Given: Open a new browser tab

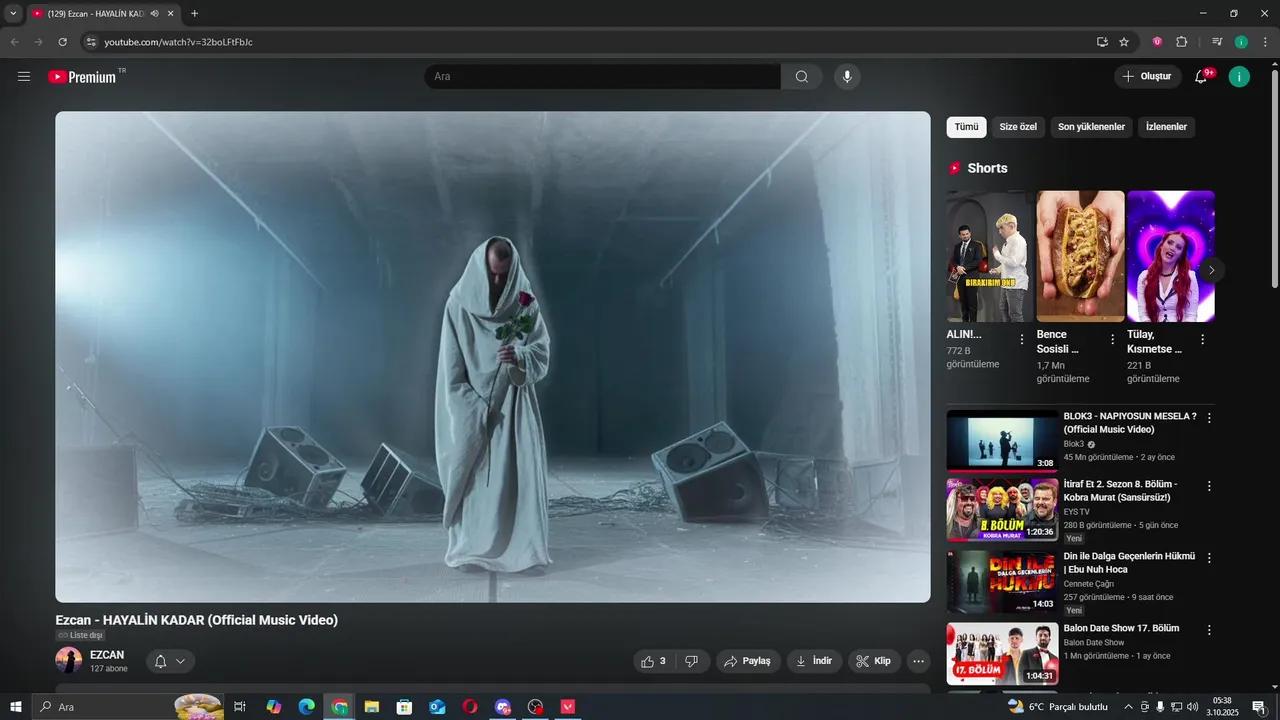Looking at the screenshot, I should pos(194,14).
